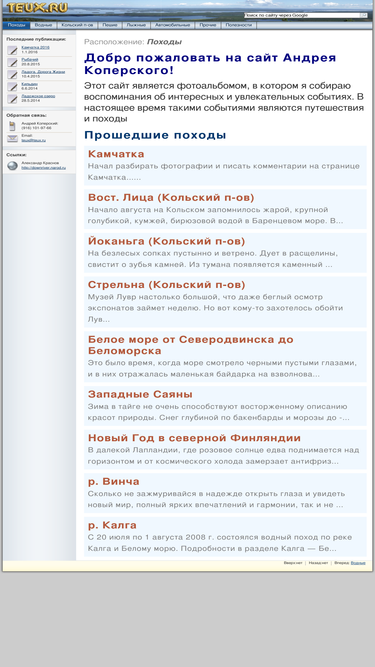Open the Новый Год в северной Финляндии heading
This screenshot has height=667, width=375.
coord(194,438)
